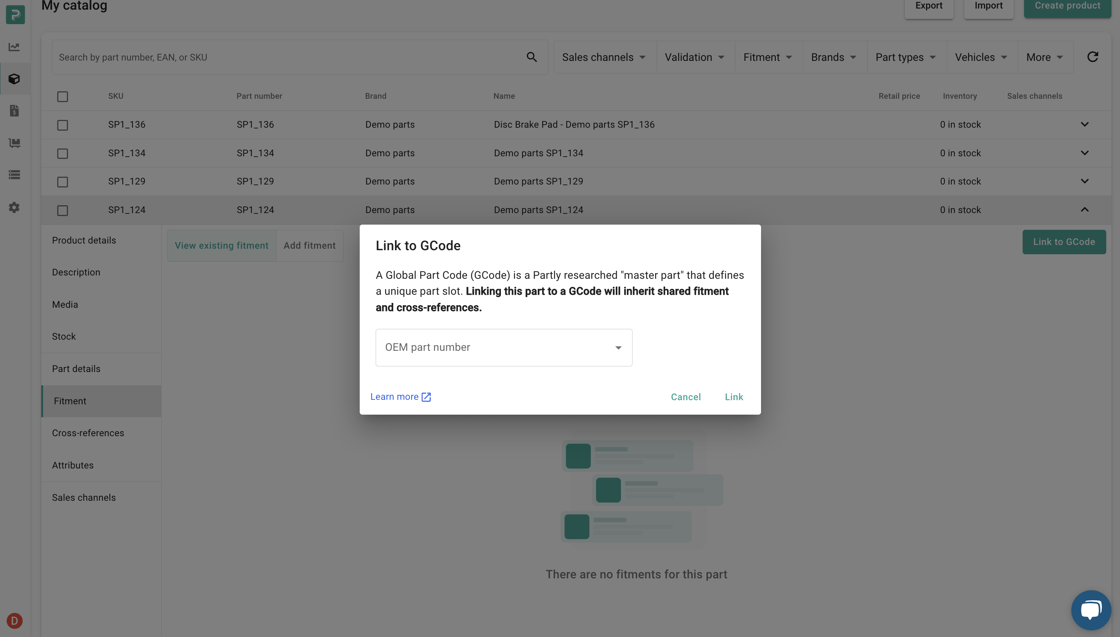Screen dimensions: 1120x637
Task: Open the orders cart sidebar icon
Action: point(14,143)
